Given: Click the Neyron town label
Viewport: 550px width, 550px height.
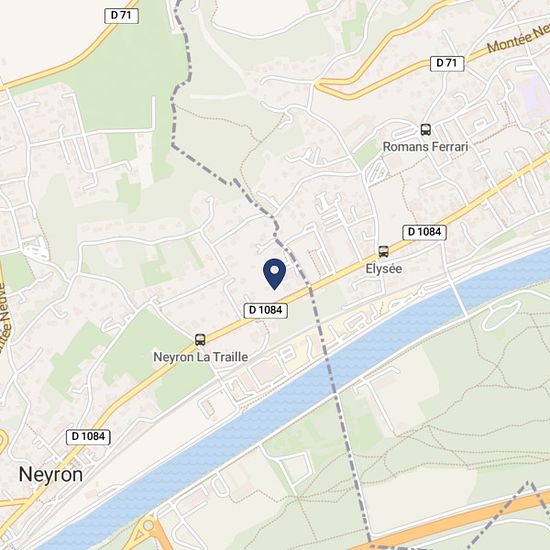Looking at the screenshot, I should [x=51, y=475].
